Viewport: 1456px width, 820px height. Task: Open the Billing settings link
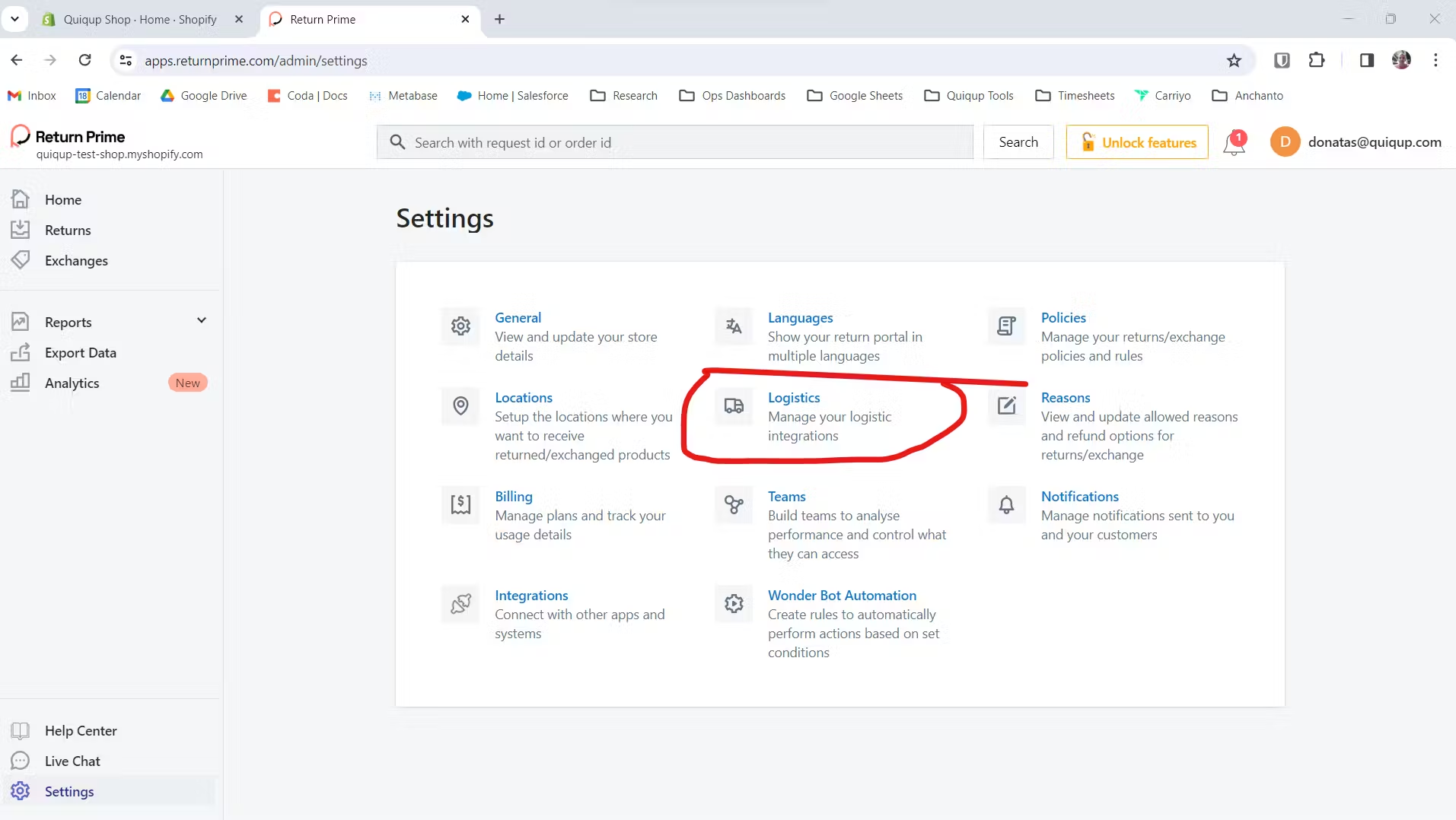tap(514, 496)
